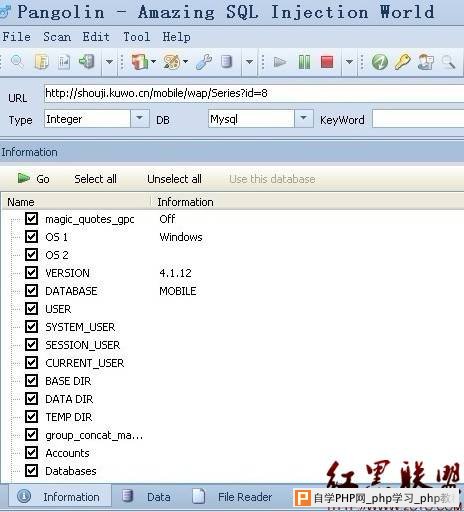The height and width of the screenshot is (512, 464).
Task: Click the wrench tool icon
Action: pyautogui.click(x=204, y=62)
